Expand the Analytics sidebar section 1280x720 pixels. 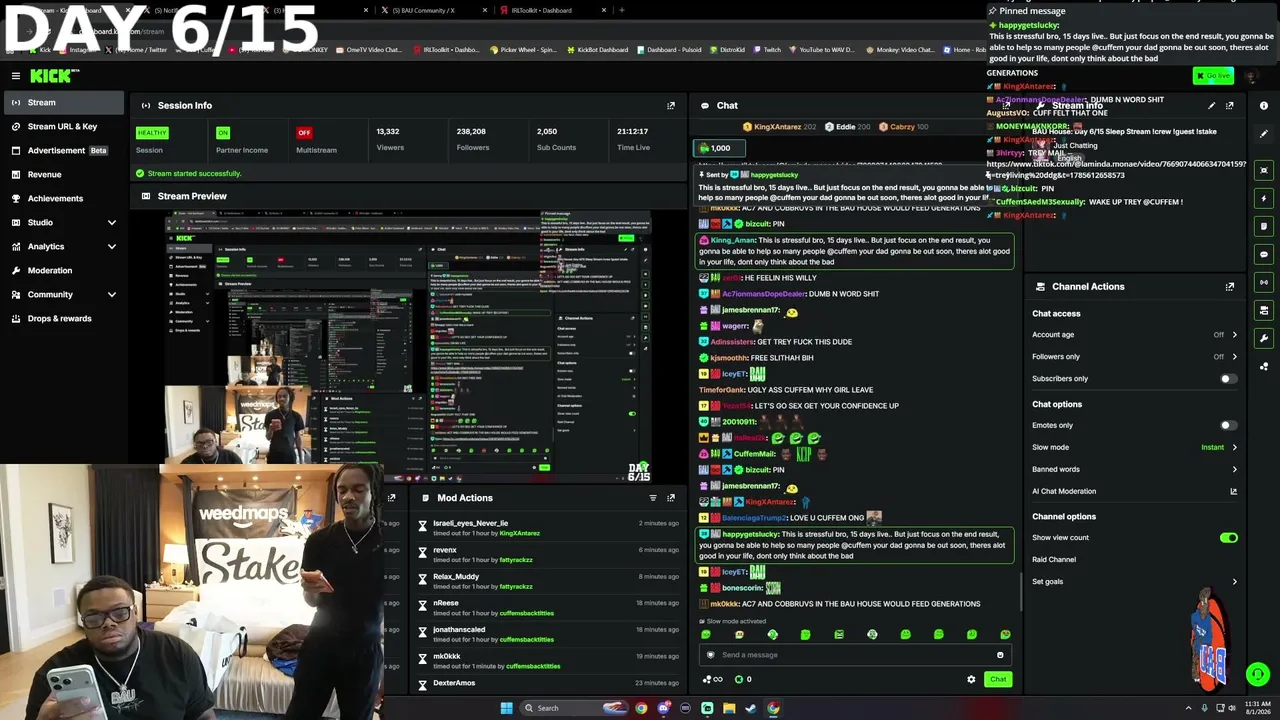point(112,246)
